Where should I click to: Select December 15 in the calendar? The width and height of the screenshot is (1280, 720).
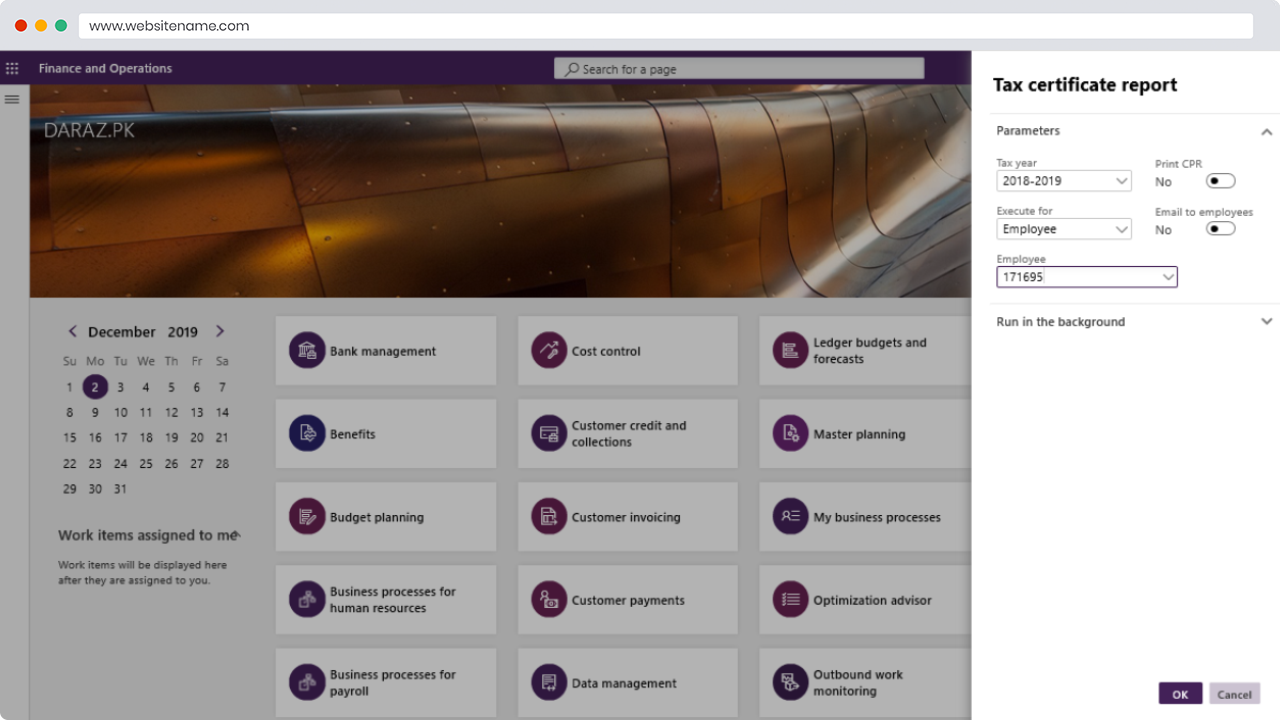(69, 438)
